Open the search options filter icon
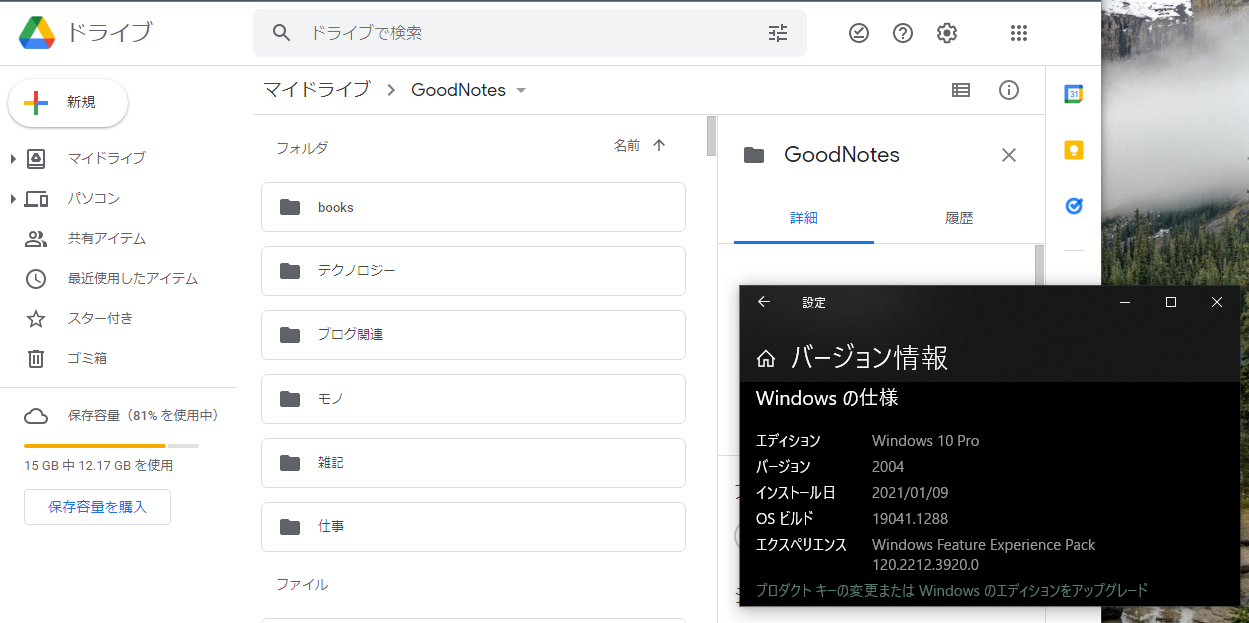Image resolution: width=1249 pixels, height=623 pixels. (x=777, y=33)
